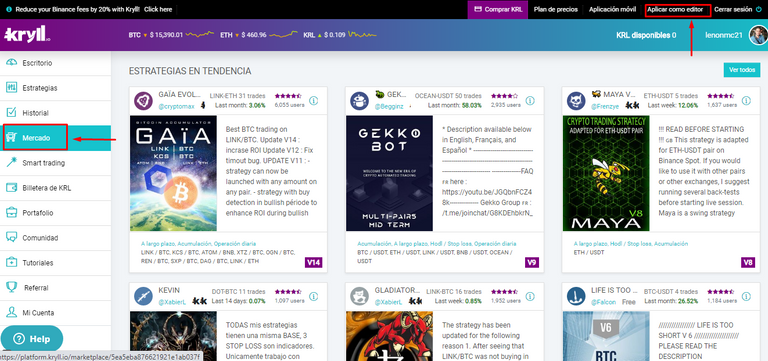Image resolution: width=768 pixels, height=361 pixels.
Task: Click the Estrategias sliders icon
Action: 11,88
